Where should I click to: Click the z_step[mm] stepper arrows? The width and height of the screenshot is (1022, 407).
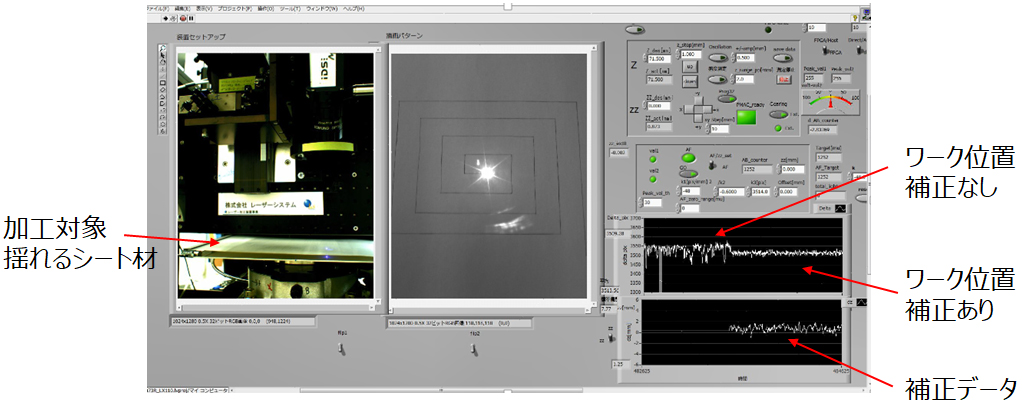click(677, 55)
